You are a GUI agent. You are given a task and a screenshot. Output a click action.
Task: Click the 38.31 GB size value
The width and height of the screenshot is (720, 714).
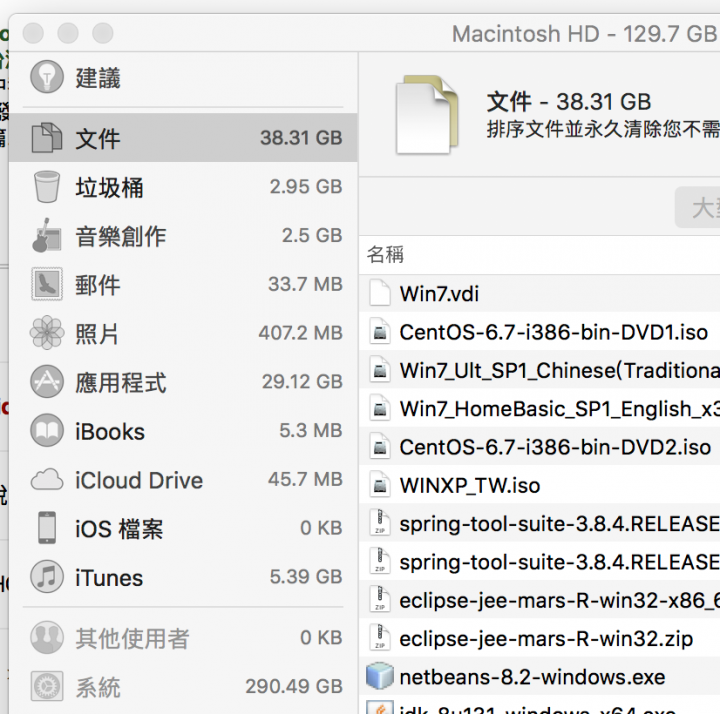(301, 138)
